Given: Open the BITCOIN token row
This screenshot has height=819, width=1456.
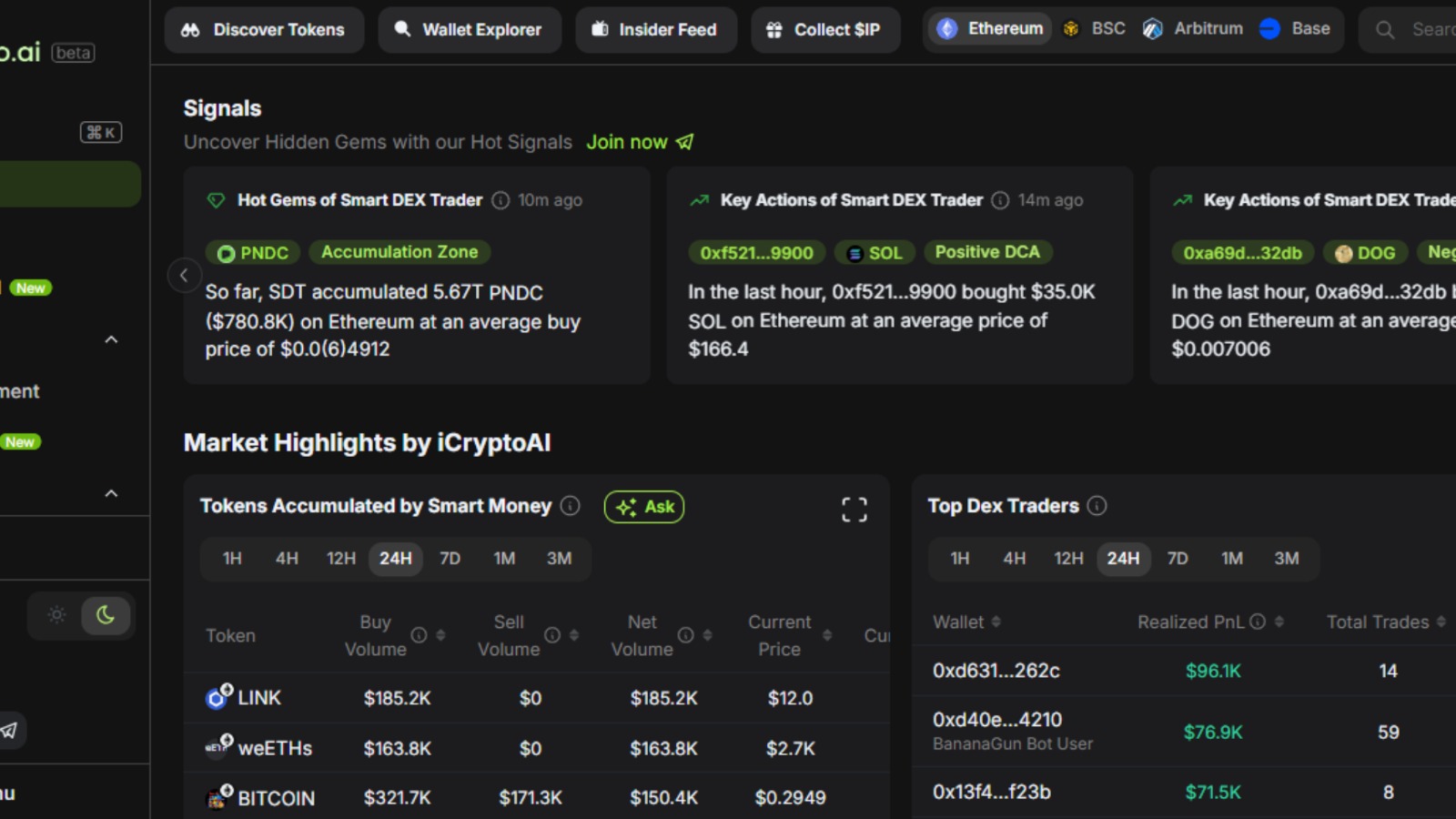Looking at the screenshot, I should pos(537,797).
